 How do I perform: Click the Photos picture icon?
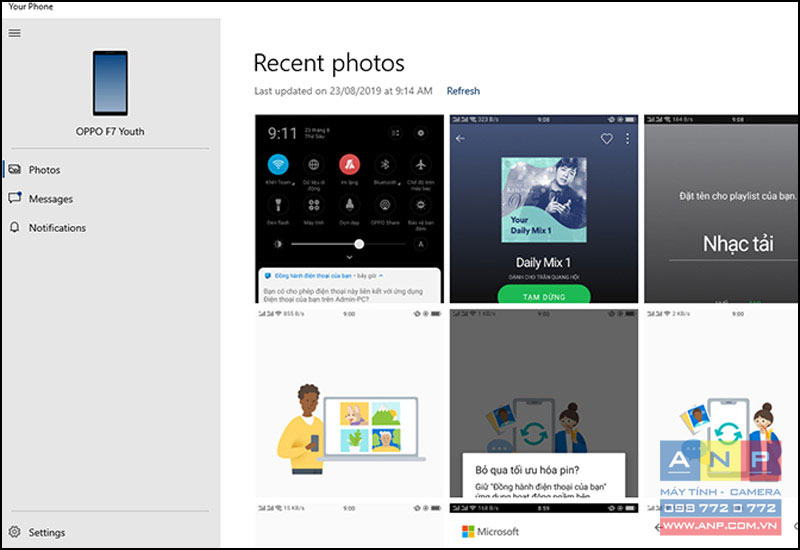coord(15,169)
